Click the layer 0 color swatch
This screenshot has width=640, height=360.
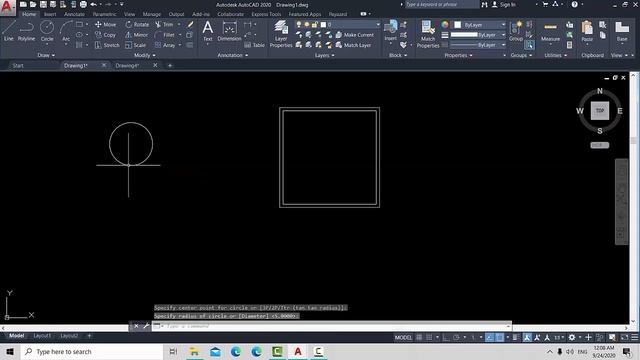[323, 24]
